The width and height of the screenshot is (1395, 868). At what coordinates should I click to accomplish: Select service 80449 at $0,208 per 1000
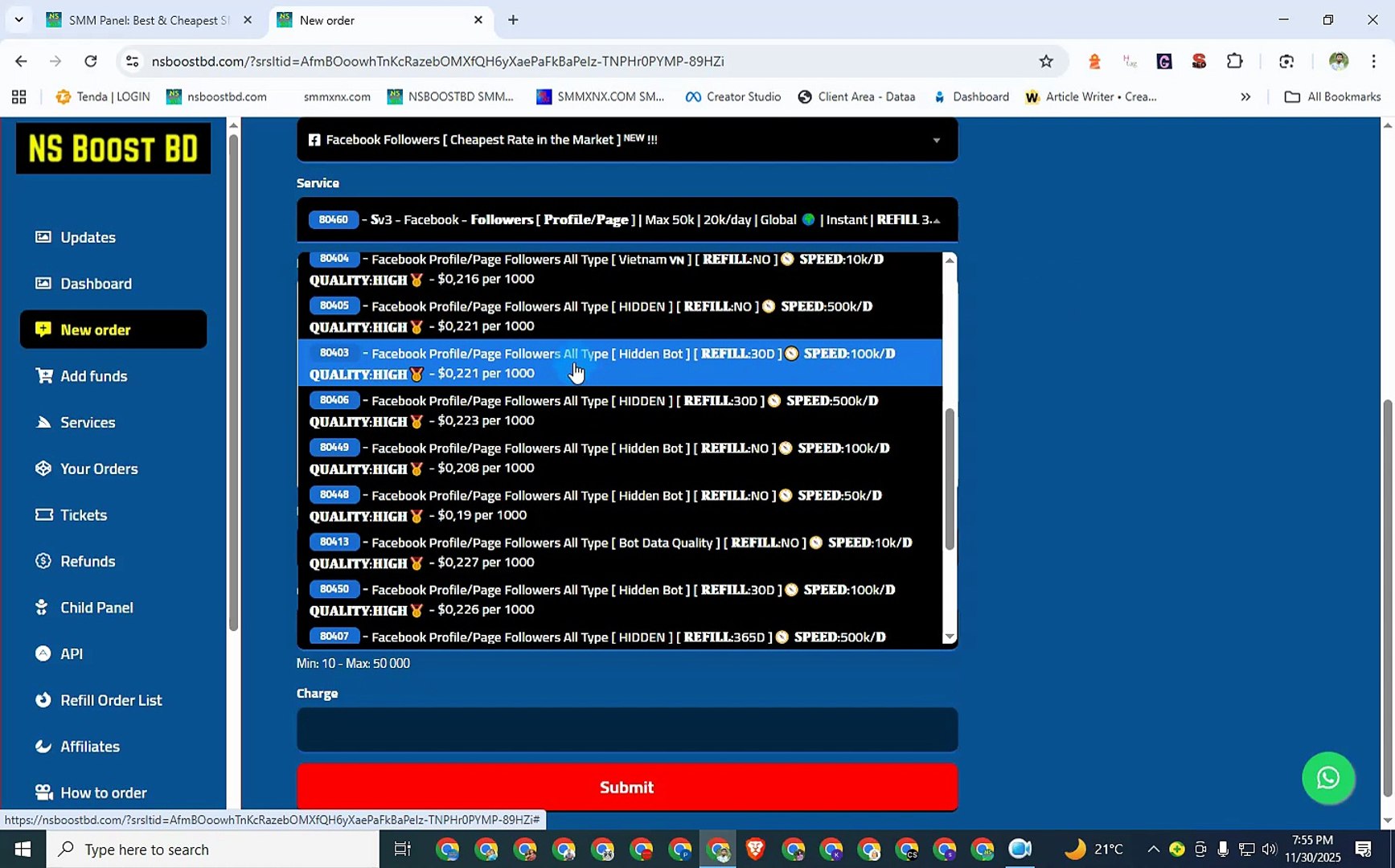(620, 458)
